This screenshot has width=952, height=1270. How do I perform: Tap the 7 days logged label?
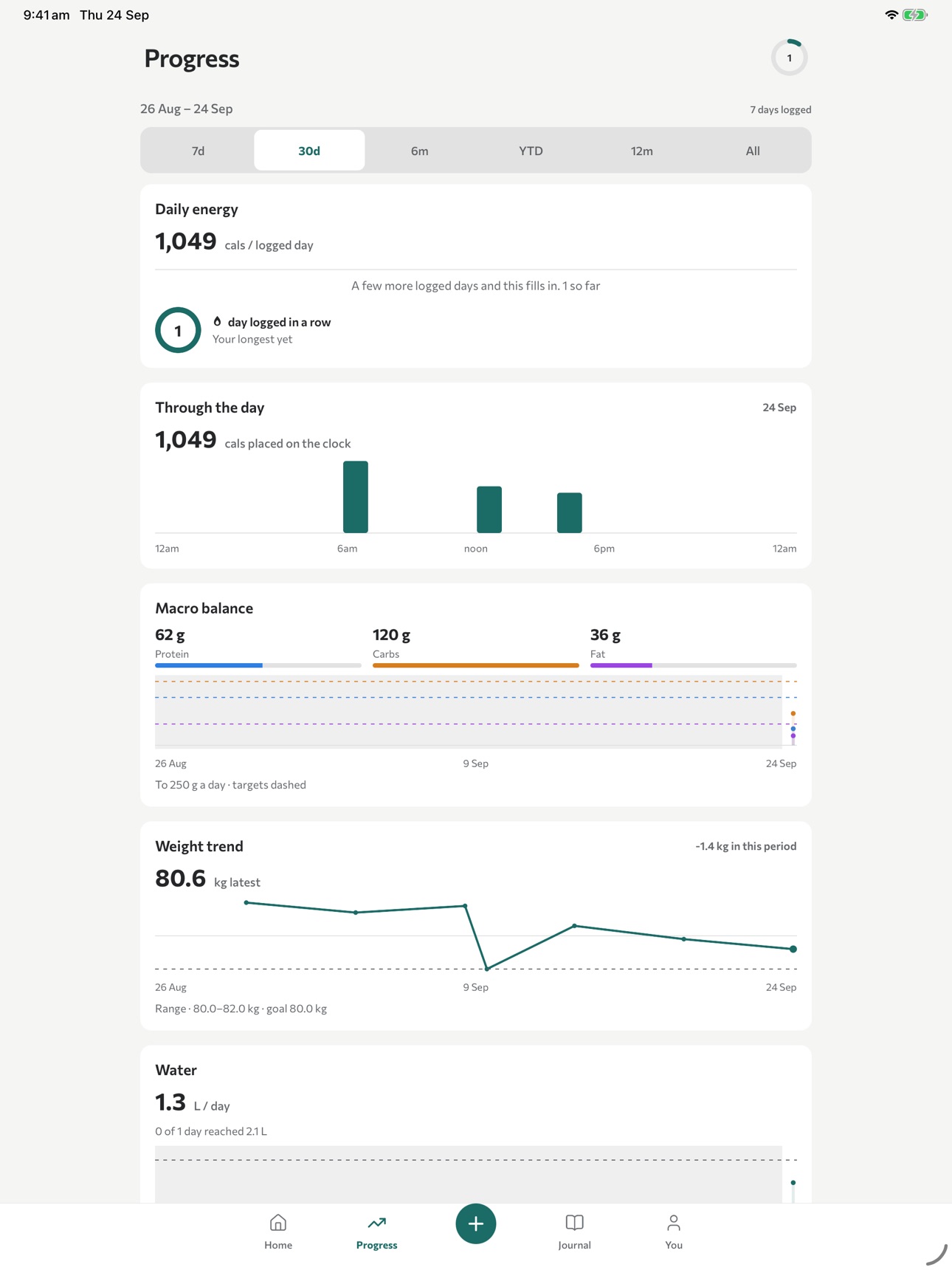click(781, 109)
